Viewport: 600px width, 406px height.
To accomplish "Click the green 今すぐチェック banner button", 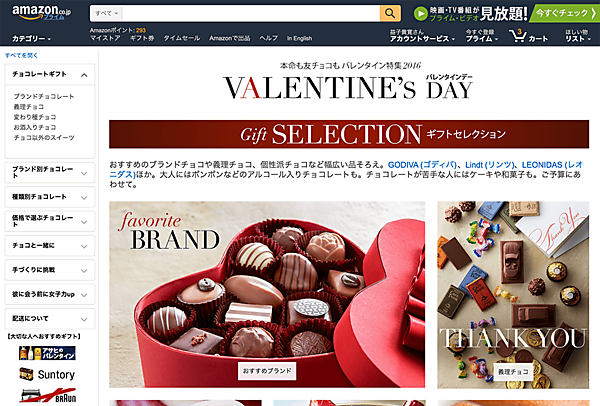I will (565, 13).
